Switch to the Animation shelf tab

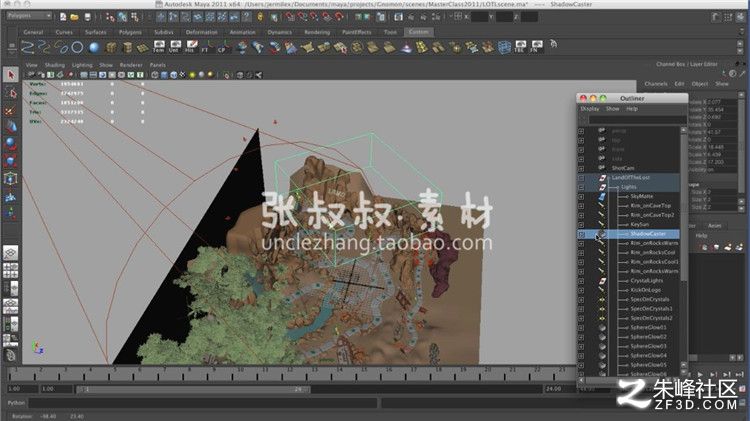click(x=243, y=32)
